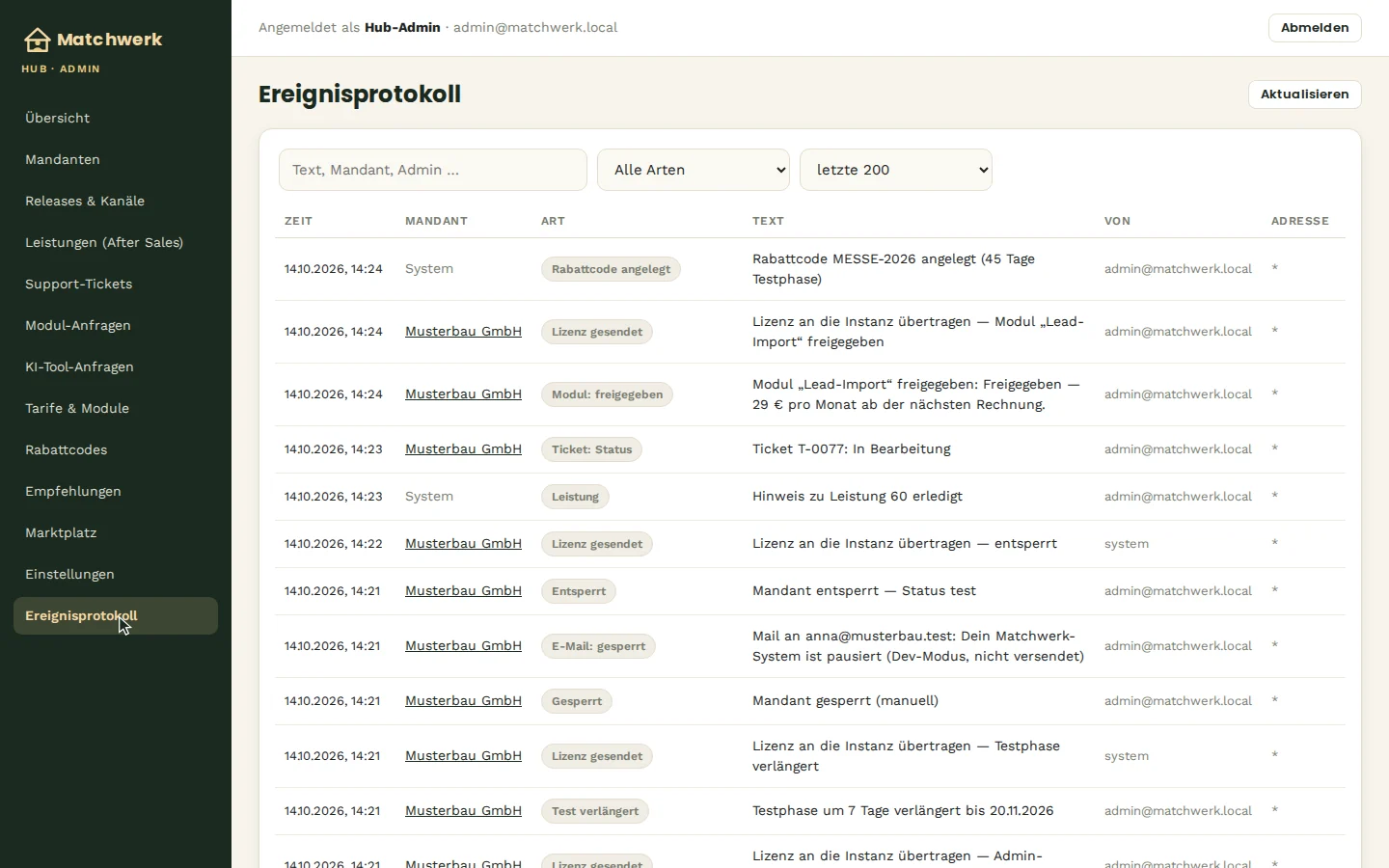Click the Gesperrt badge
This screenshot has width=1389, height=868.
577,701
